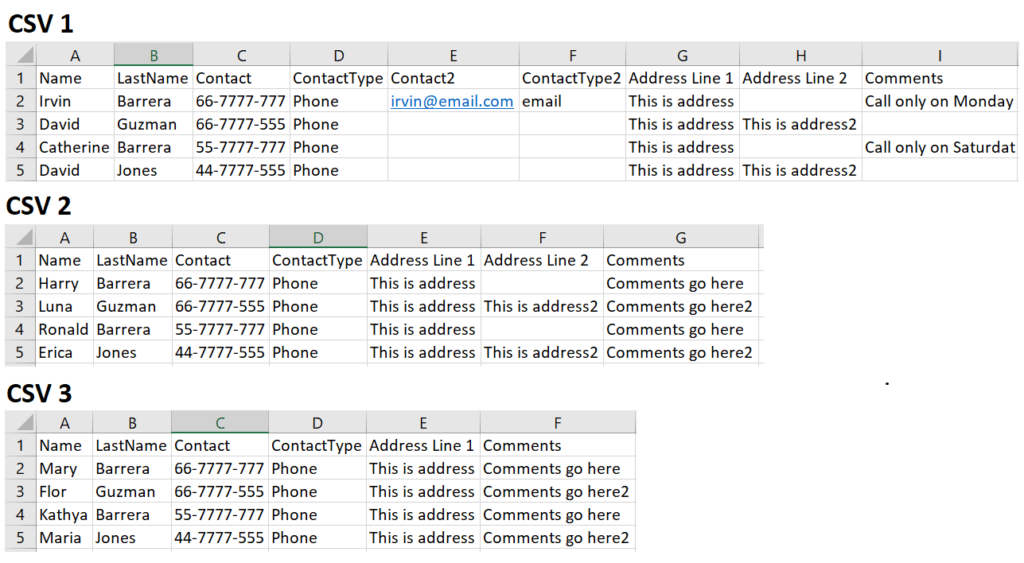Click 'Comments go here2' in Luna's row
The image size is (1024, 563).
pos(679,306)
